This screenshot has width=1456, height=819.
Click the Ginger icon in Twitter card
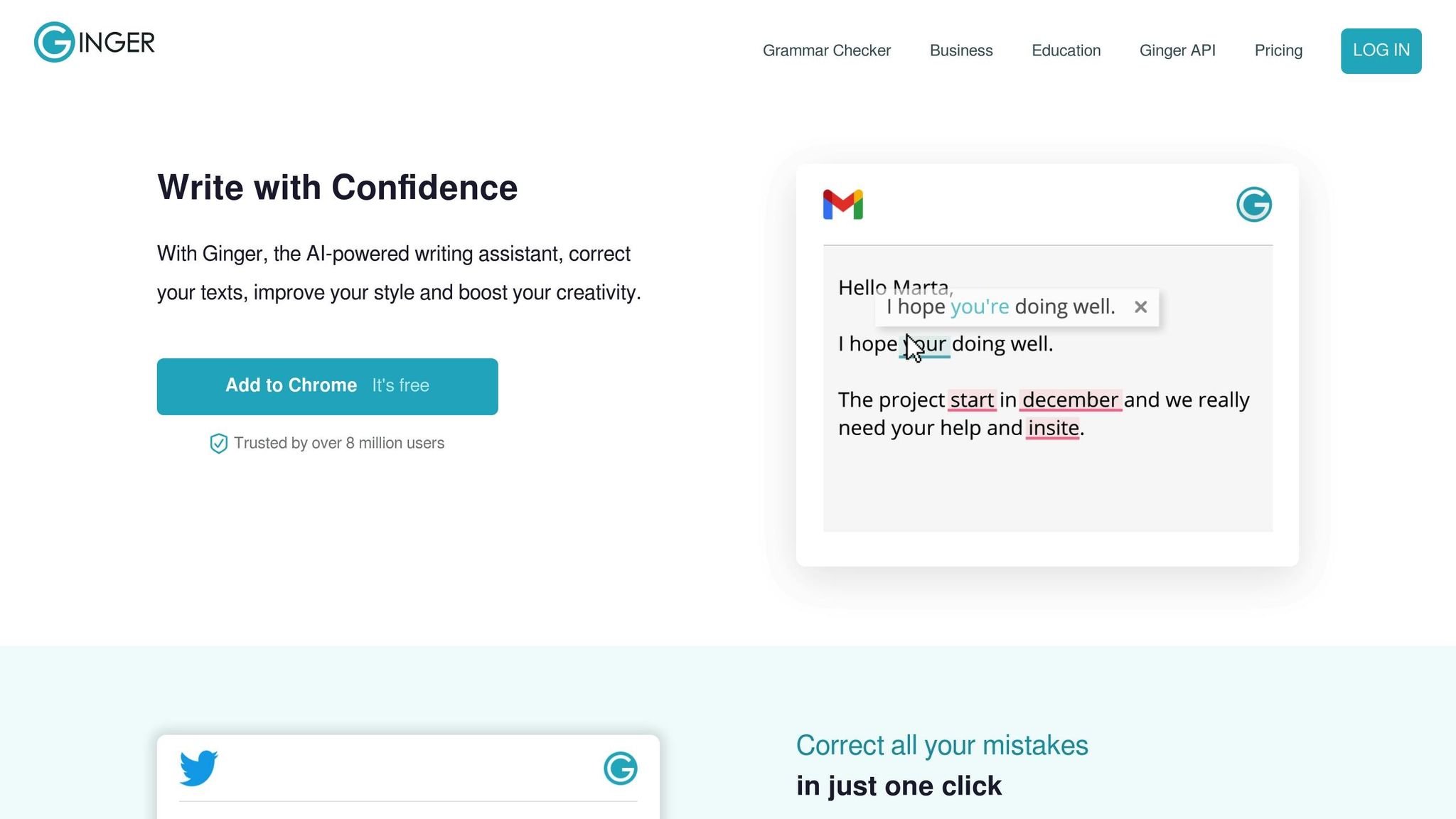coord(620,769)
